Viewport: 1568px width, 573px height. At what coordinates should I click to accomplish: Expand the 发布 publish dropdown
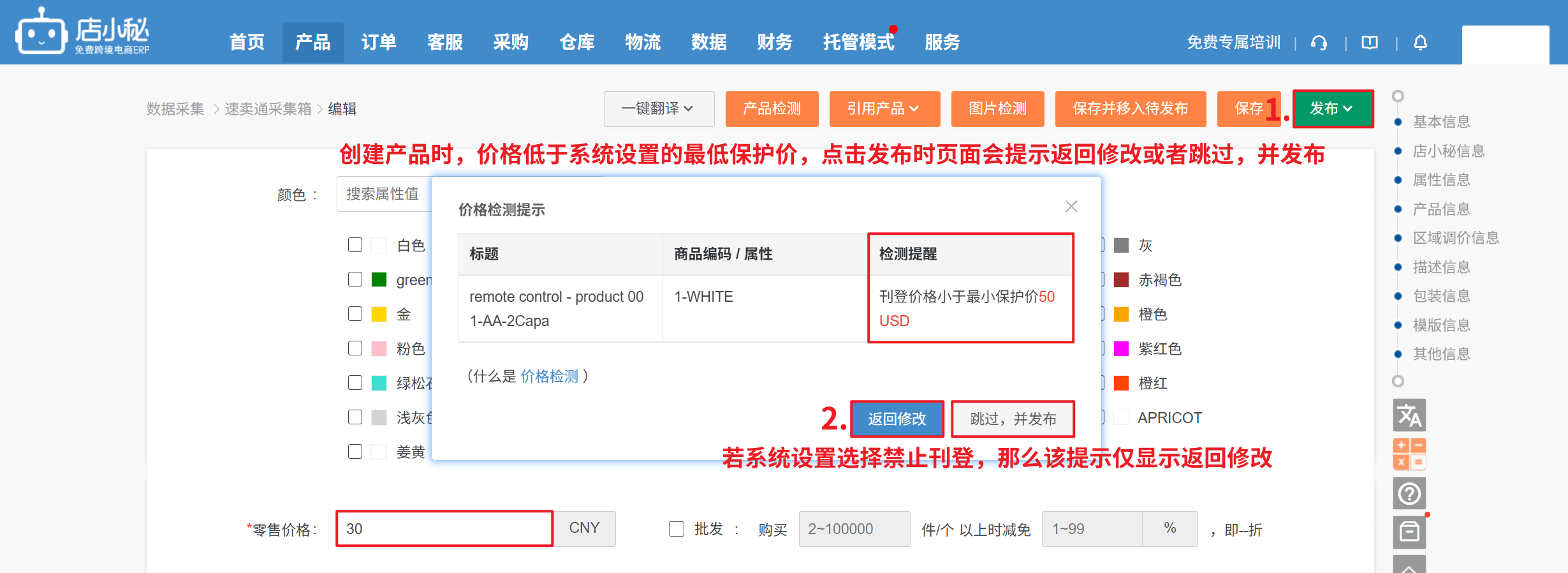(1333, 109)
